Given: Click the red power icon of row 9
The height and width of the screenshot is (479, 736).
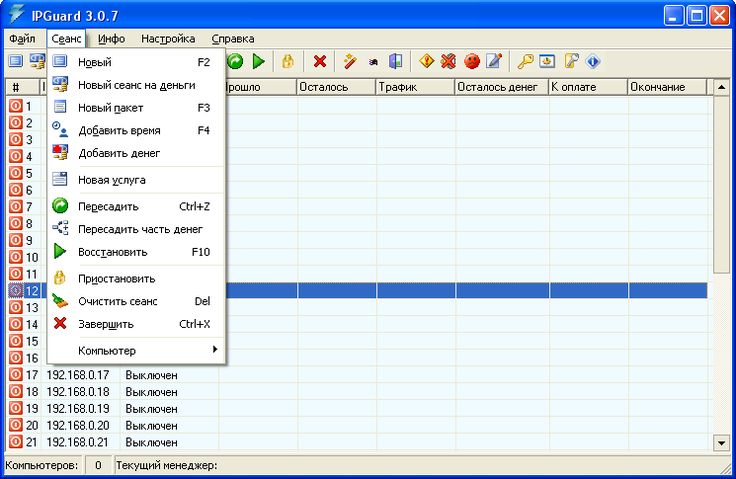Looking at the screenshot, I should (15, 240).
